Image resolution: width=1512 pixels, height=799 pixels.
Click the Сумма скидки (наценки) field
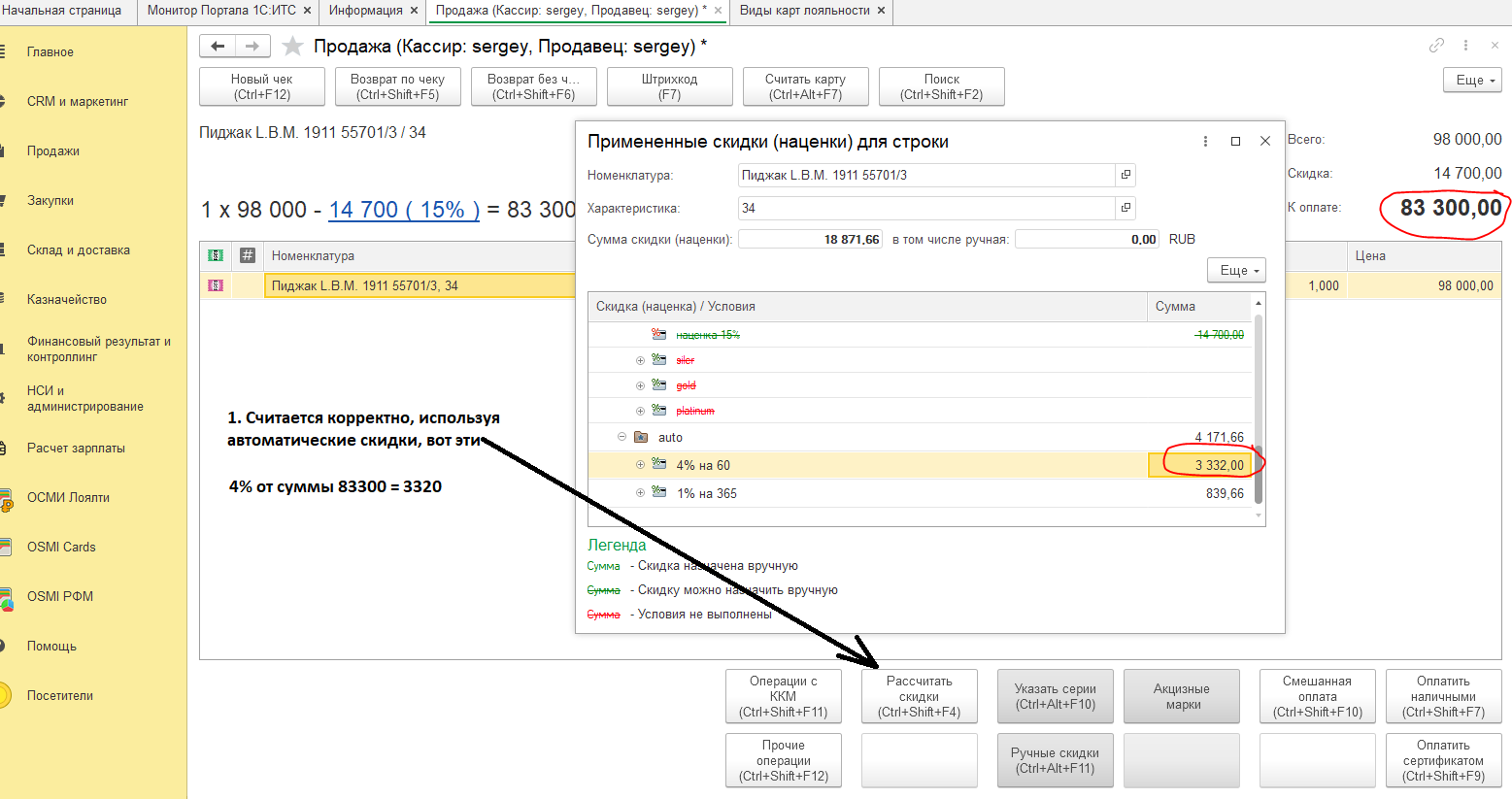coord(810,239)
